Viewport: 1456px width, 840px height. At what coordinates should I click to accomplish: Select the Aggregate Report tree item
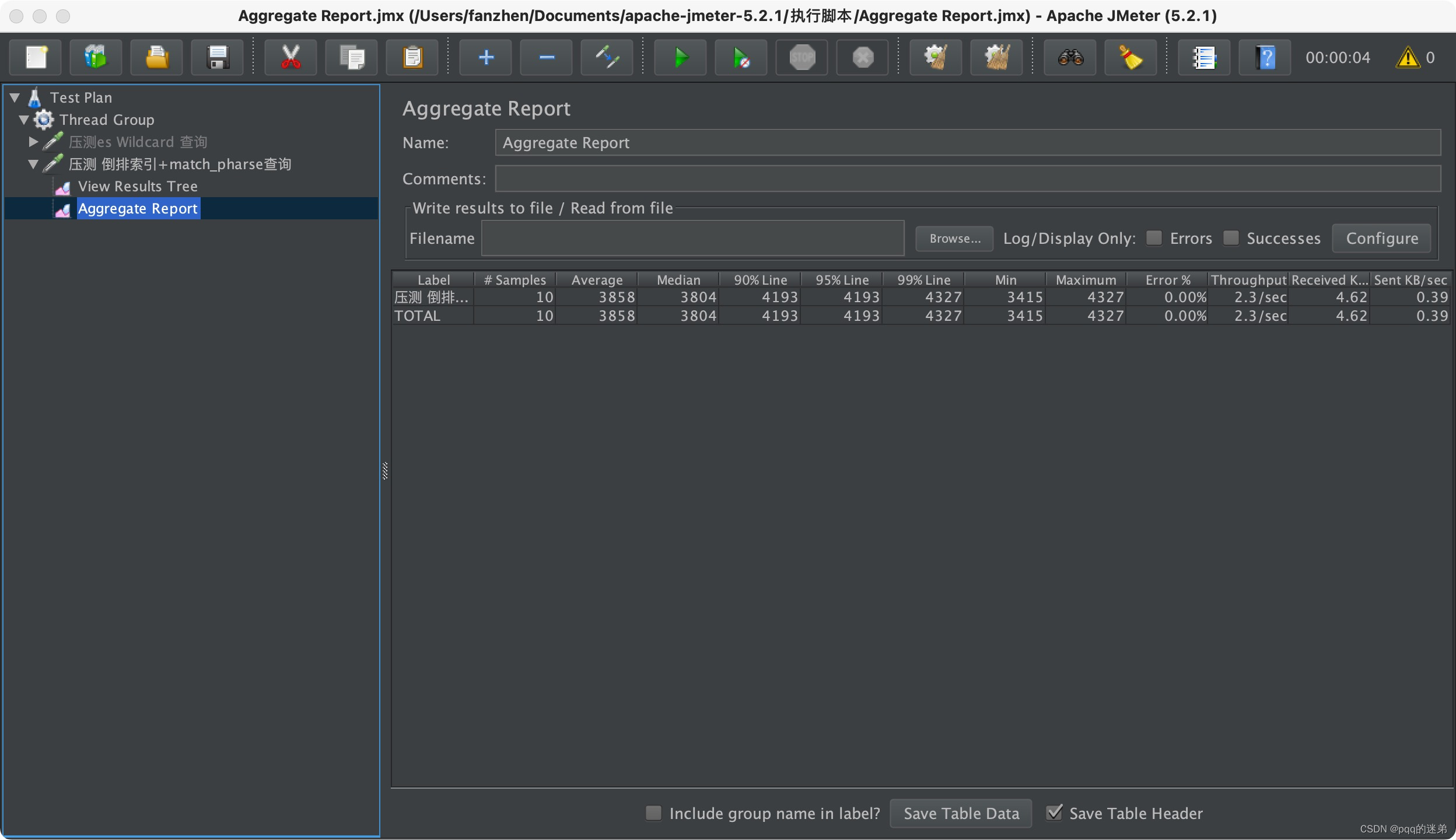pos(138,209)
